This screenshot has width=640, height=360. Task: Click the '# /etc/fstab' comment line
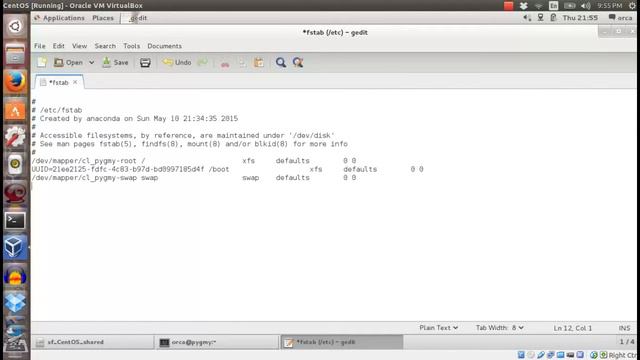(57, 110)
